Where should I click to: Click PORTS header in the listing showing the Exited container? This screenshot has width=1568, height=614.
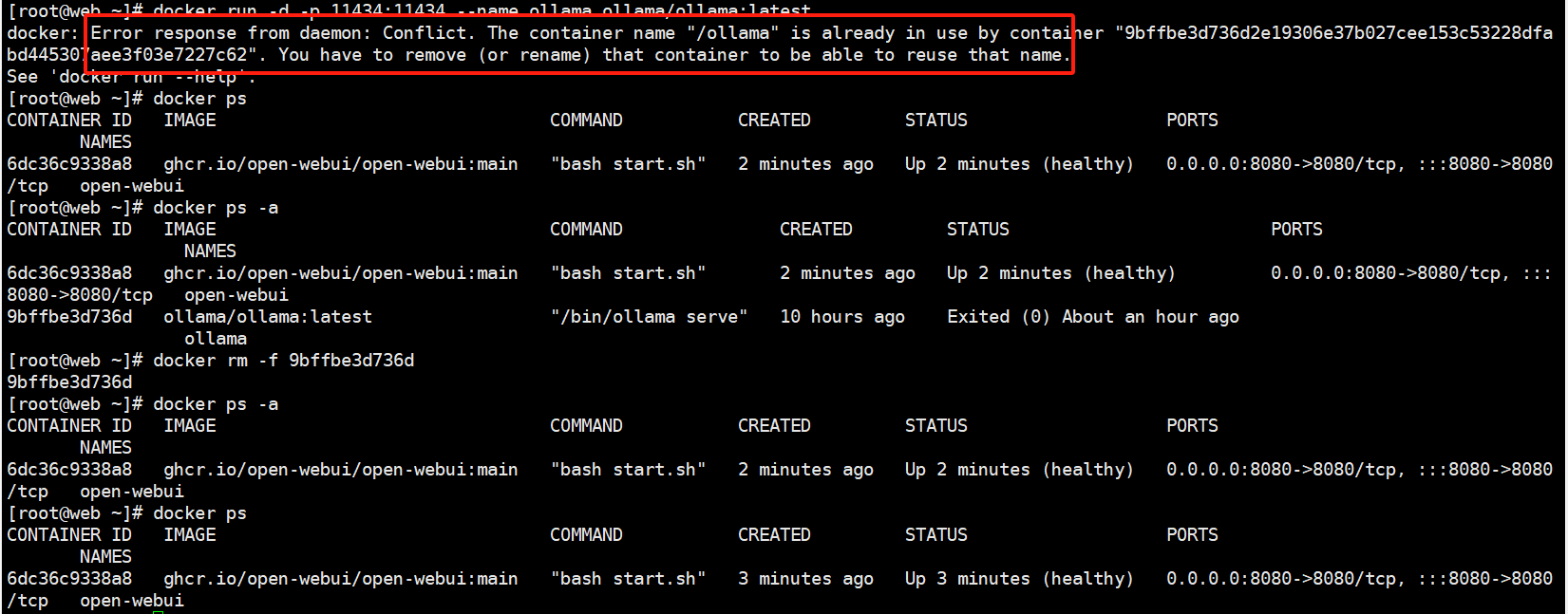click(x=1296, y=230)
